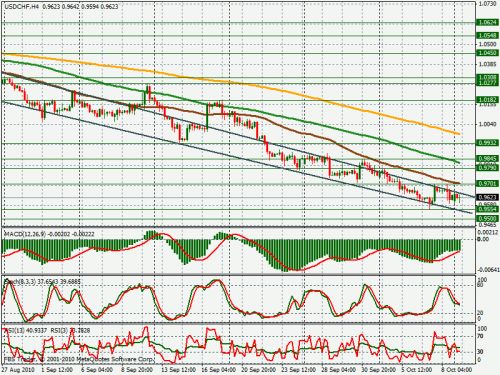Select the 0.9845 green price level label
Viewport: 500px width, 375px height.
click(487, 159)
